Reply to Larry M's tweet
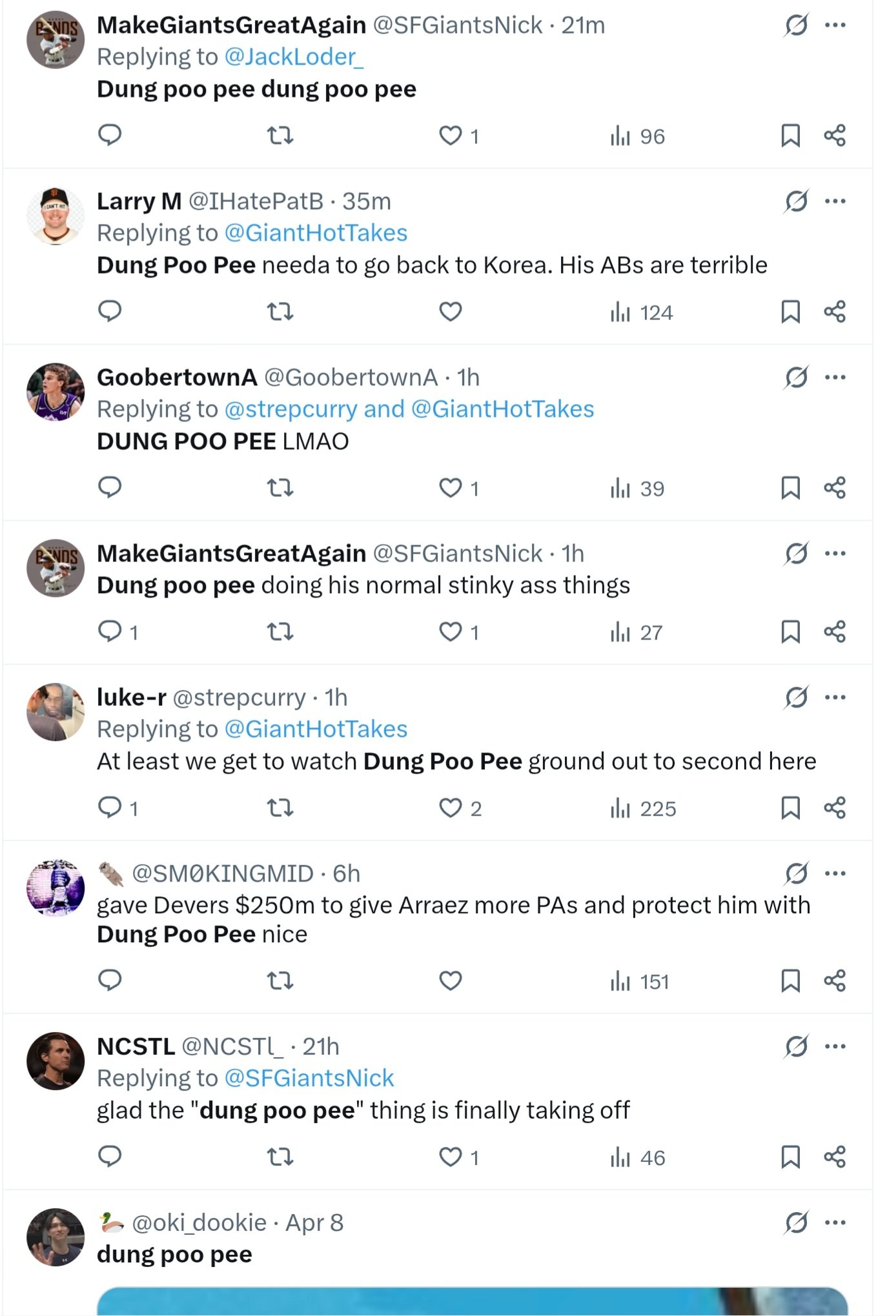Screen dimensions: 896x1316 [110, 311]
